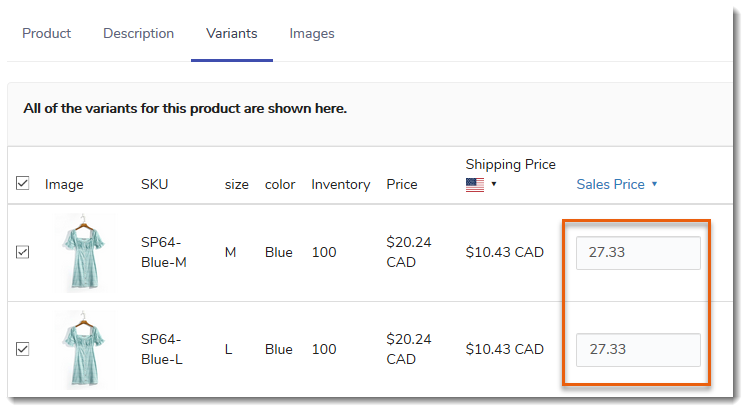The width and height of the screenshot is (748, 412).
Task: Edit the sales price for SP64-Blue-L
Action: point(638,350)
